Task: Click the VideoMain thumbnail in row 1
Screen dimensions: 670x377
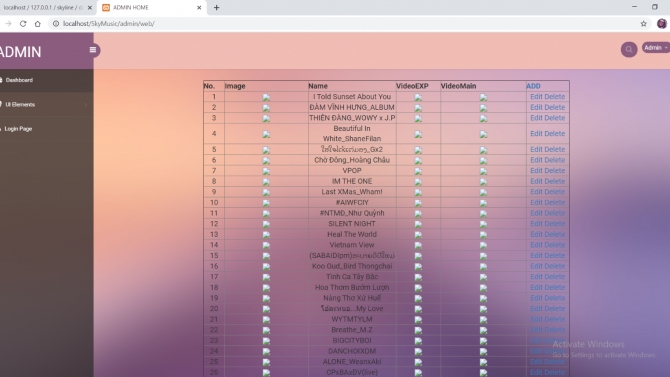Action: point(483,97)
